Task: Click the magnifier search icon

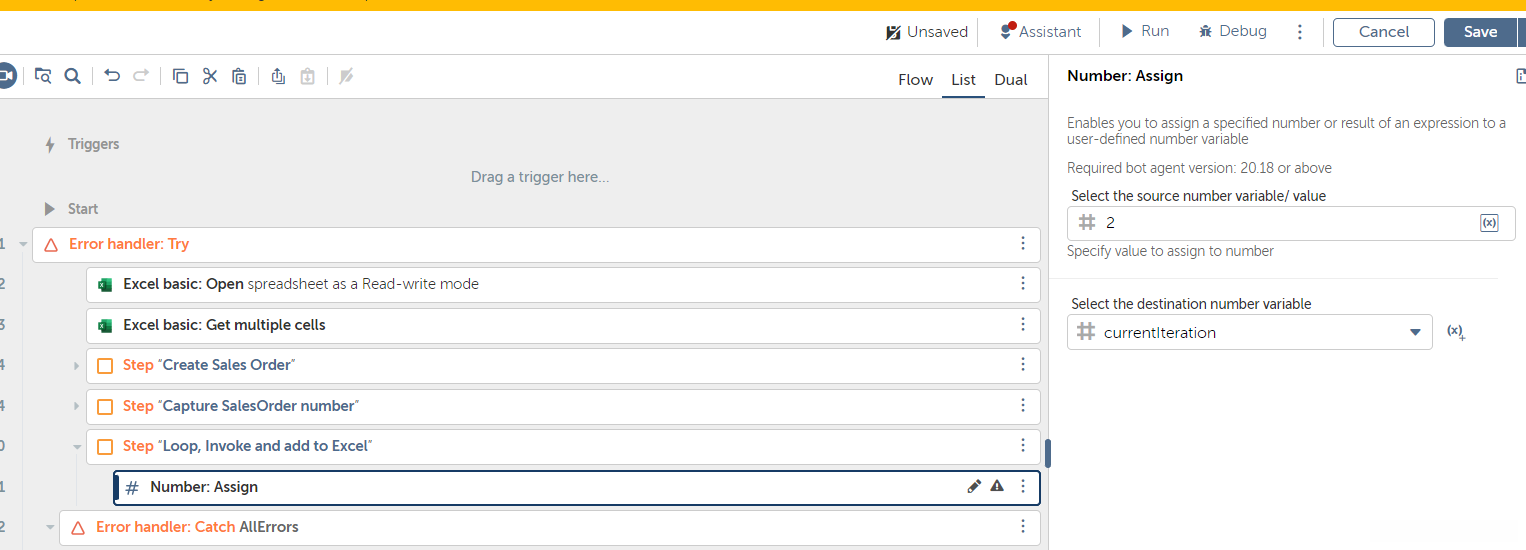Action: pyautogui.click(x=72, y=76)
